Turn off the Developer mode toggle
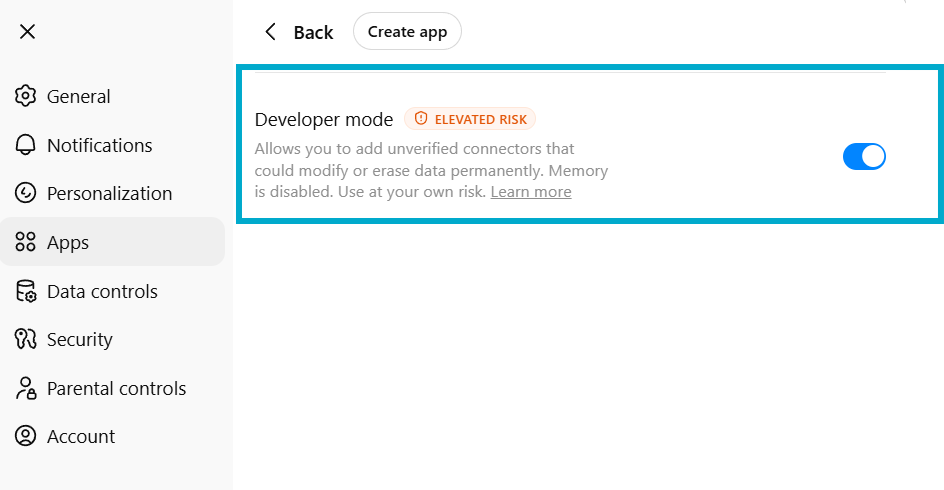Screen dimensions: 944x490 [x=864, y=156]
